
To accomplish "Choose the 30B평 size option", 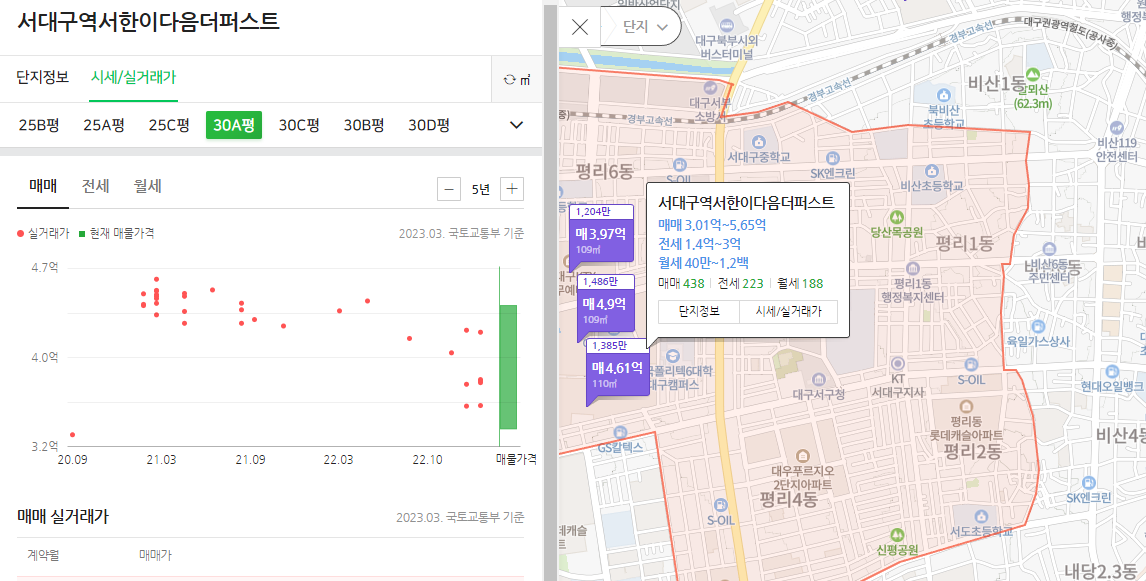I will pos(364,125).
